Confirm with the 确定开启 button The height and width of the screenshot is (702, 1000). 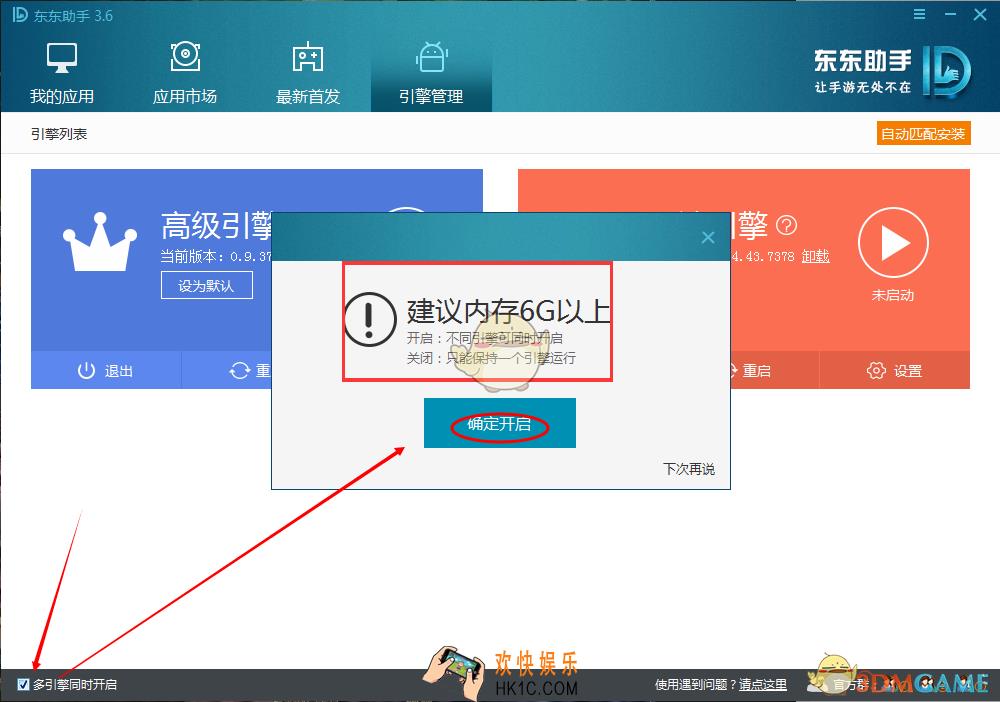[x=500, y=423]
